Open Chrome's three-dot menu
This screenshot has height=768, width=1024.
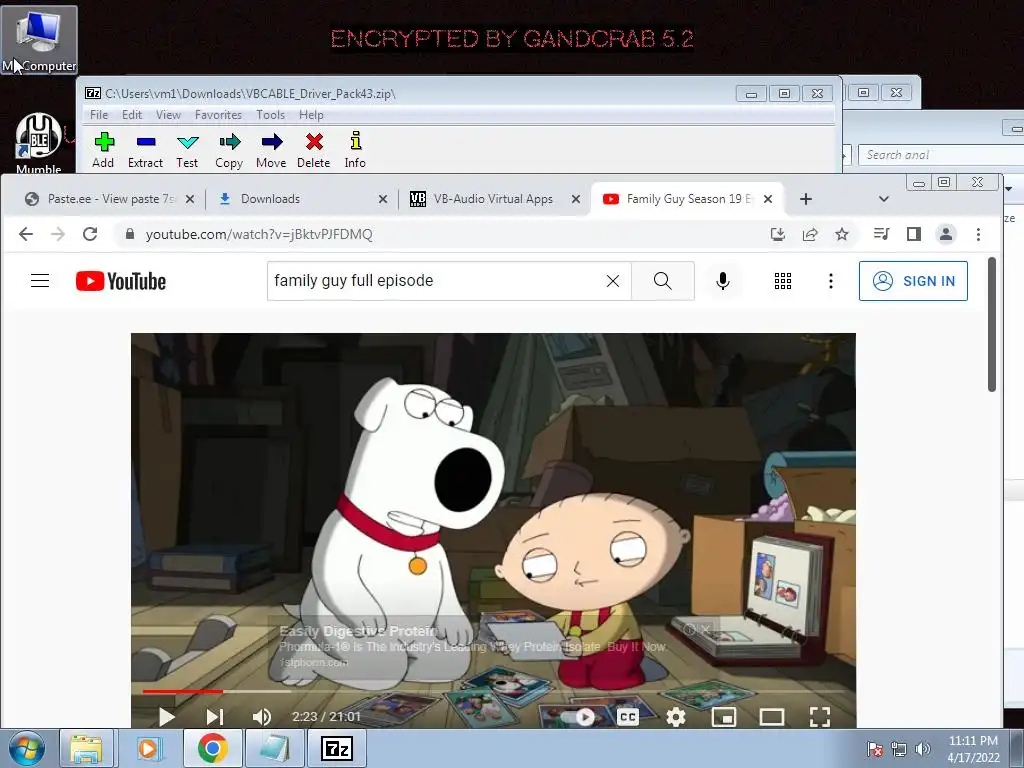pyautogui.click(x=978, y=234)
